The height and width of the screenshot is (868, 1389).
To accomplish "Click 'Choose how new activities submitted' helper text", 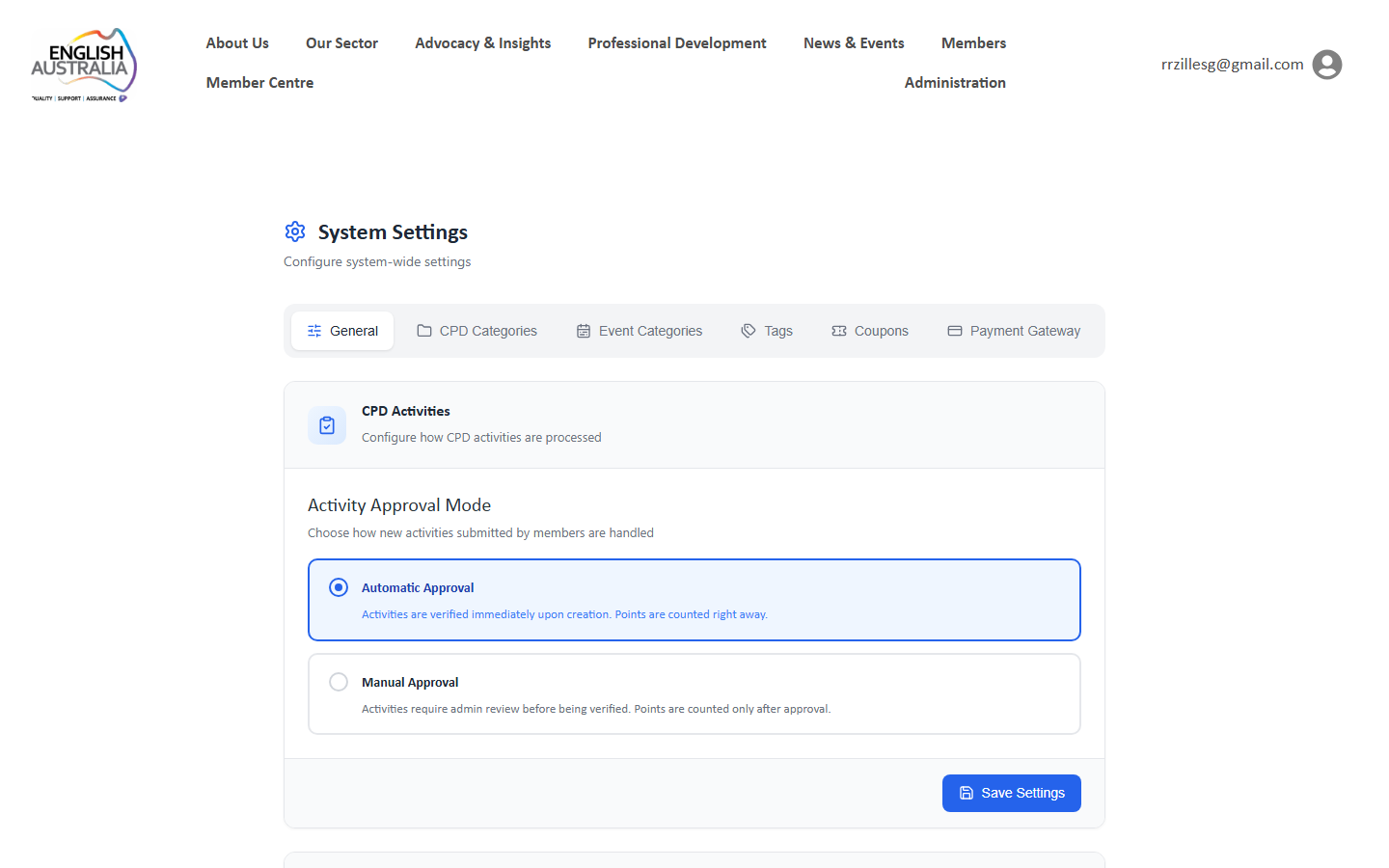I will (x=480, y=532).
